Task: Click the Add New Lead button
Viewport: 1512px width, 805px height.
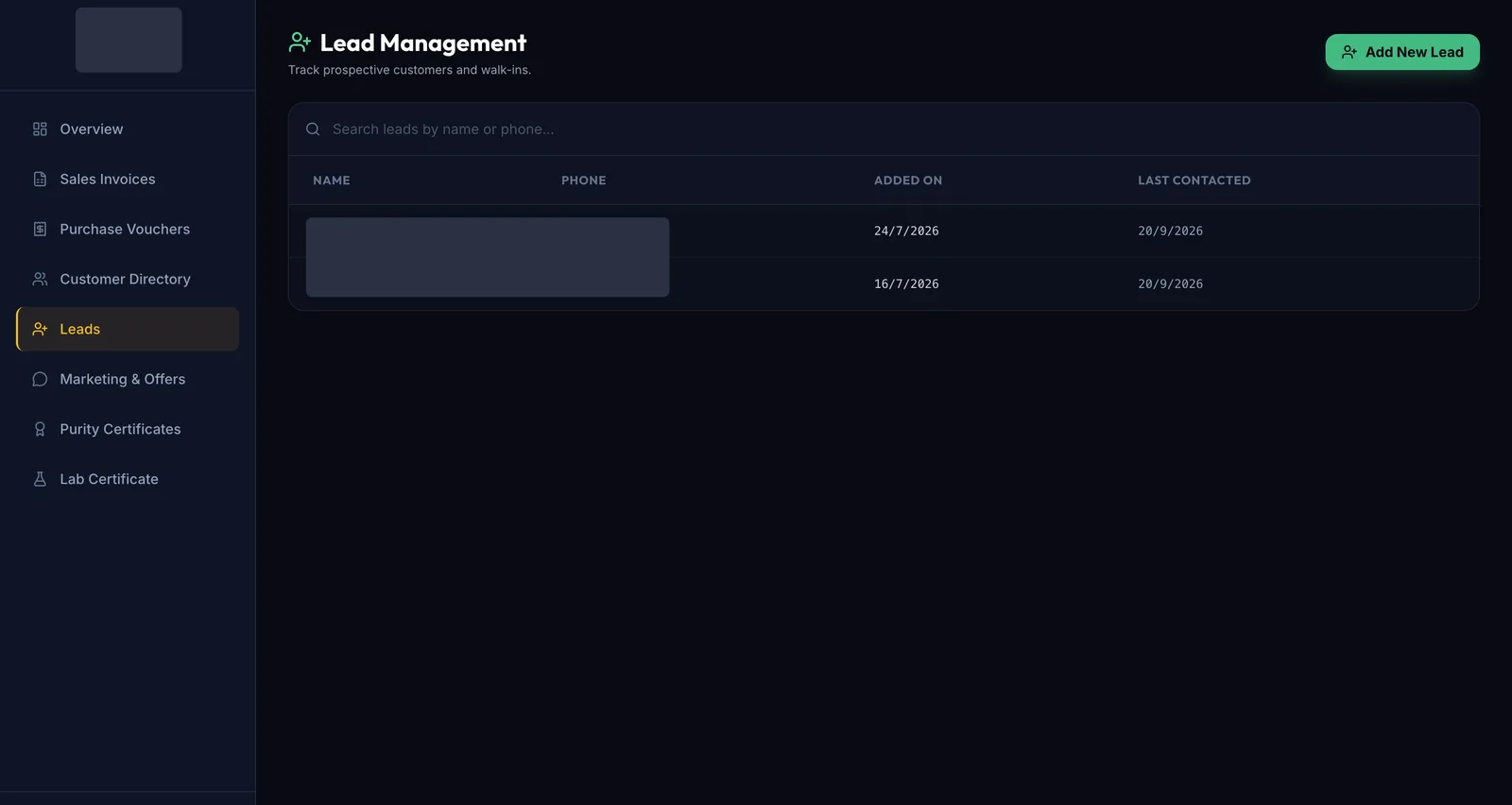Action: (1402, 52)
